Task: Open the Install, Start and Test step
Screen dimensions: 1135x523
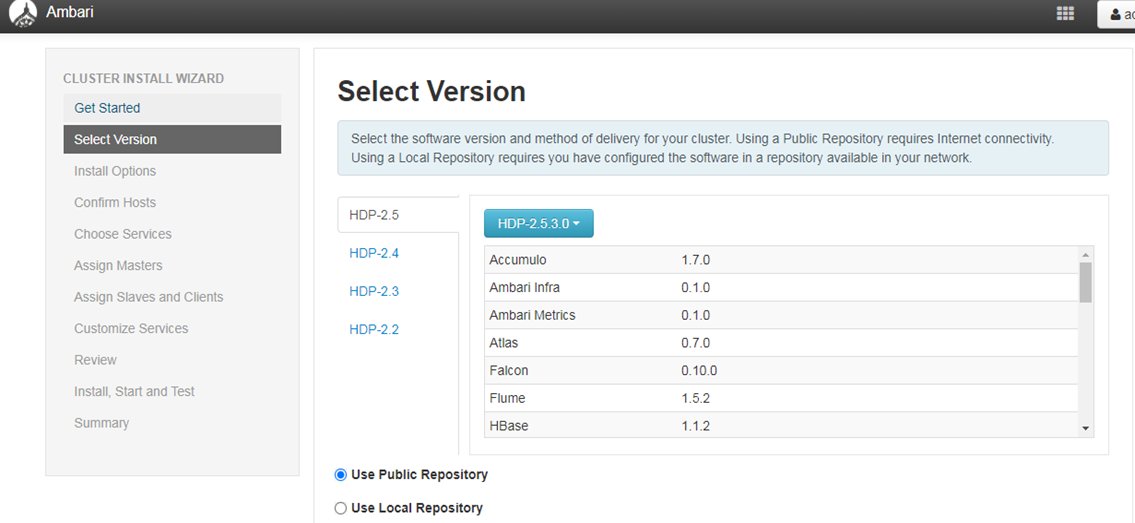Action: click(134, 391)
